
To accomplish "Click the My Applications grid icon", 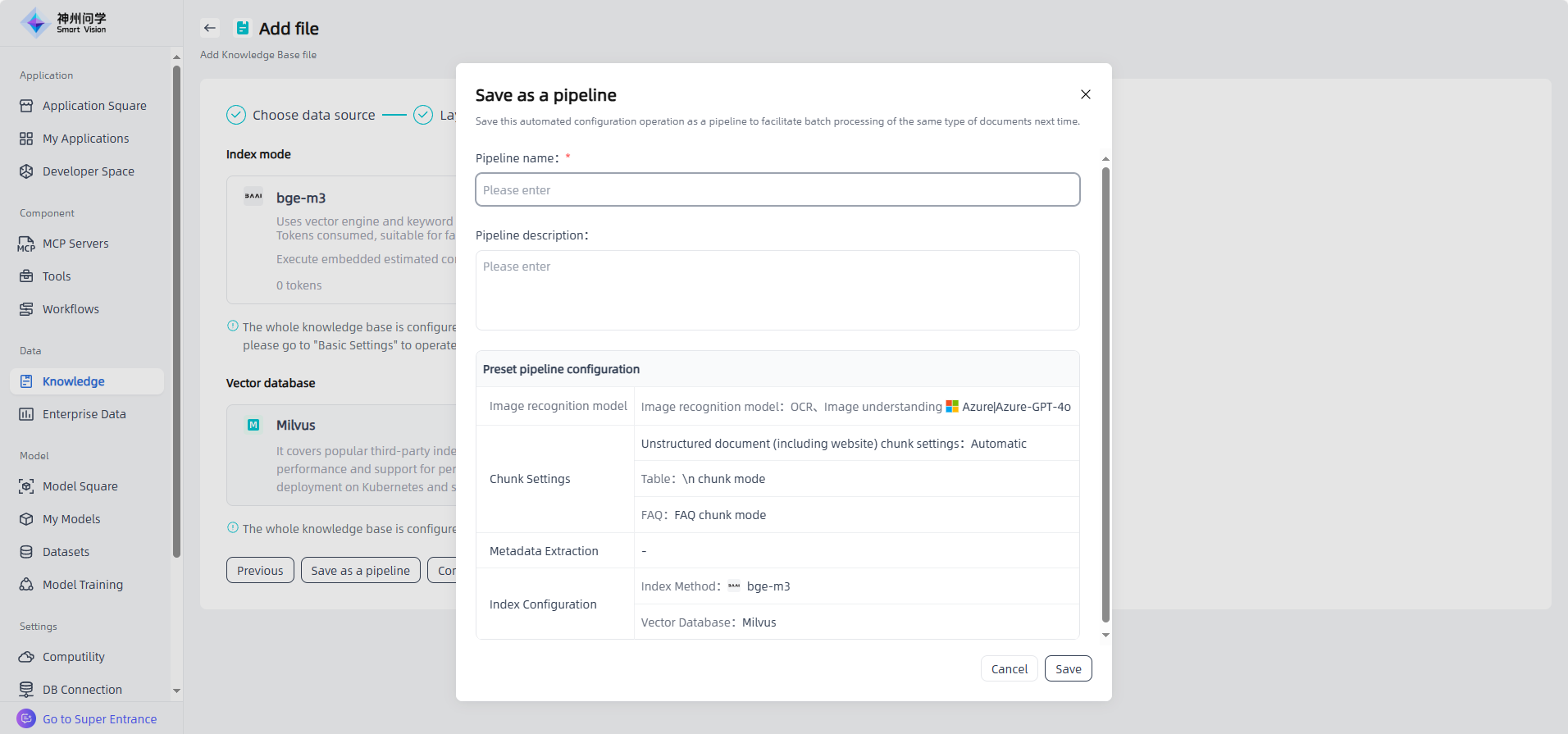I will click(26, 139).
